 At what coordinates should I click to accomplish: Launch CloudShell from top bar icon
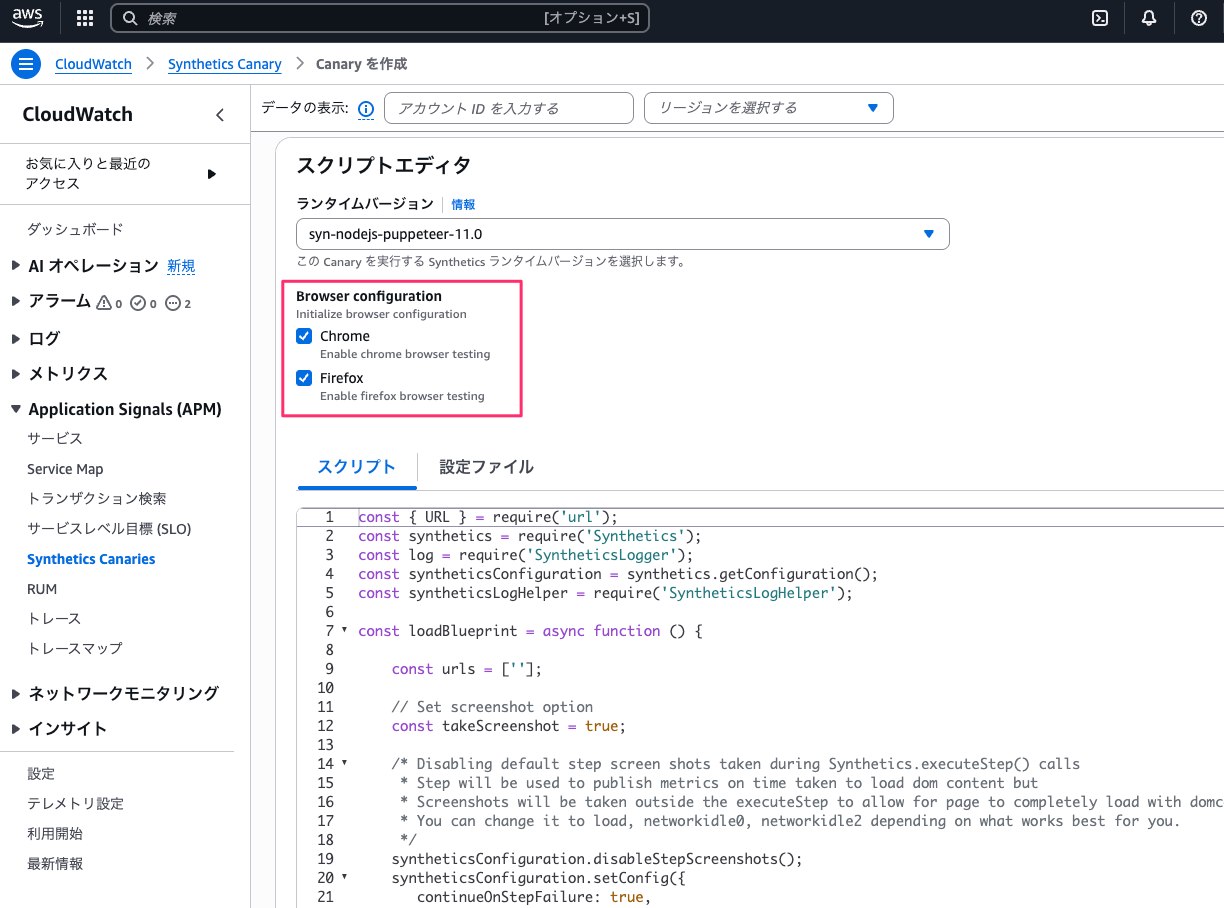pos(1100,18)
